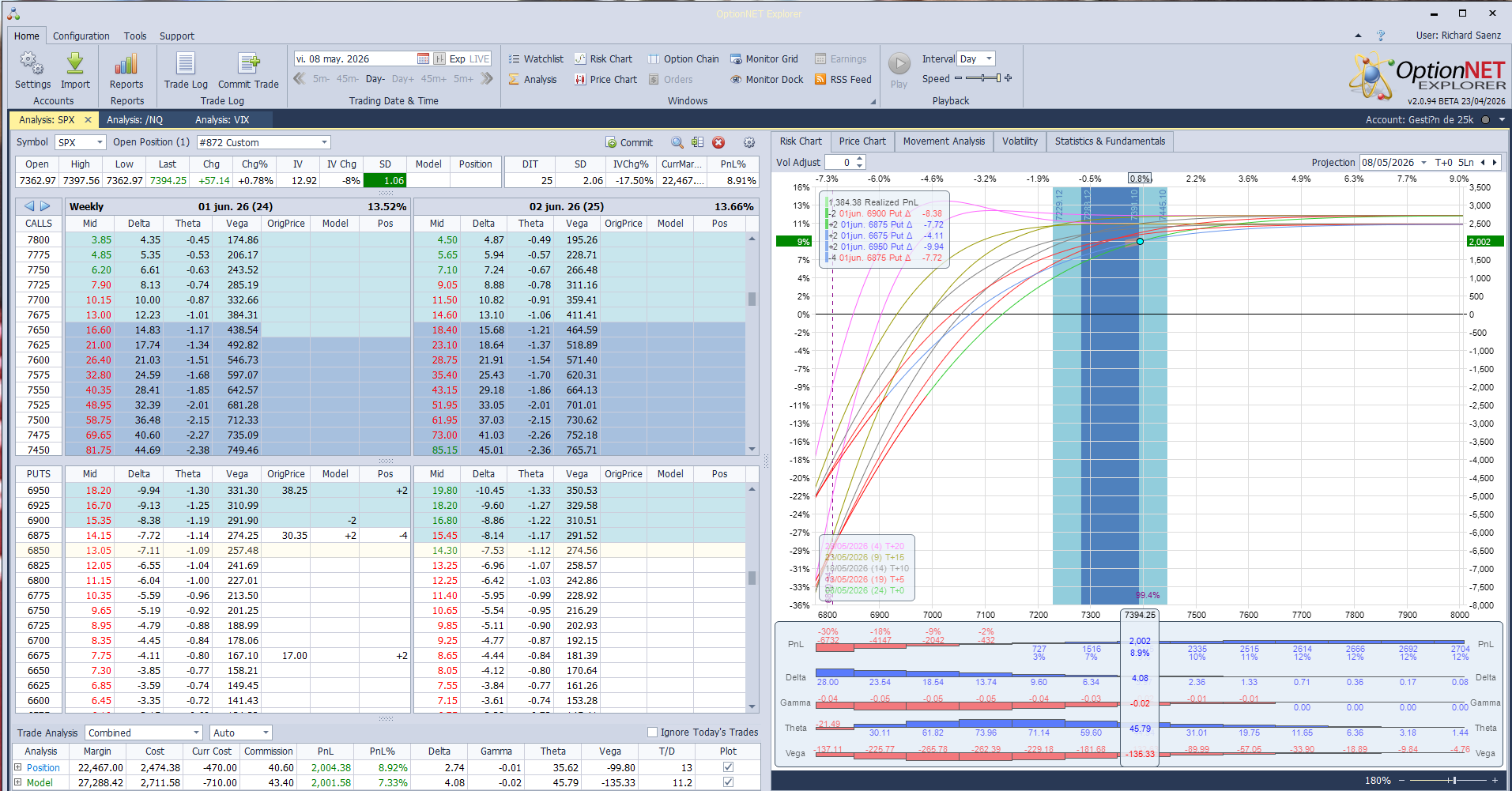
Task: Close the Analysis: SPX tab
Action: (x=88, y=120)
